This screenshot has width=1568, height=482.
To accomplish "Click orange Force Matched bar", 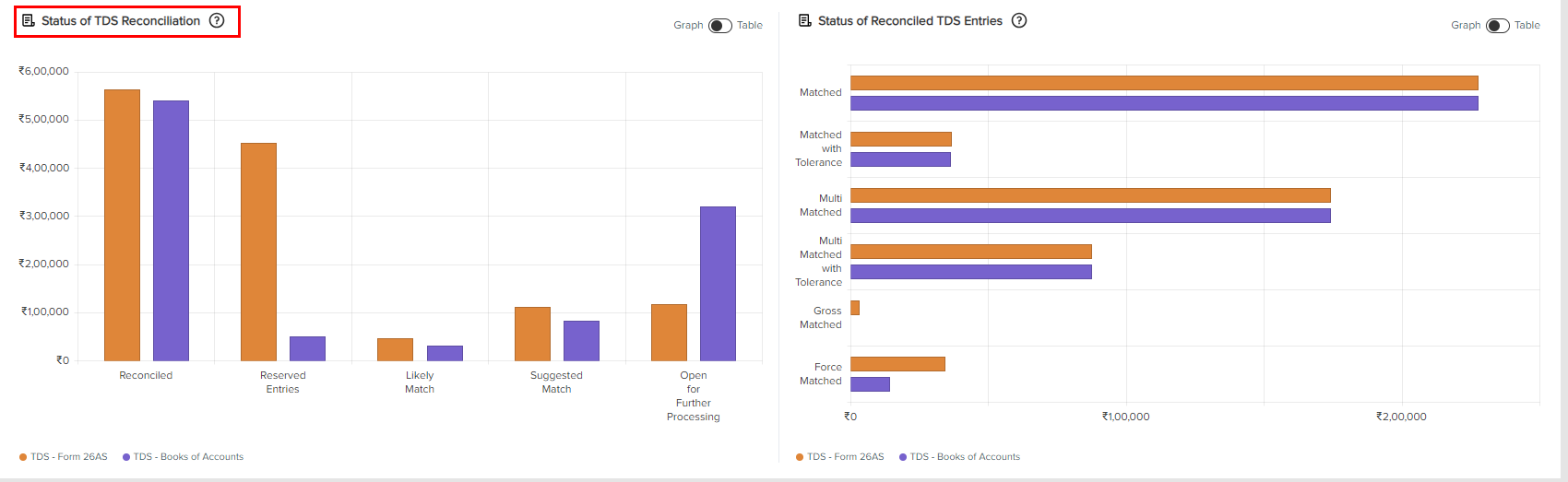I will [897, 364].
